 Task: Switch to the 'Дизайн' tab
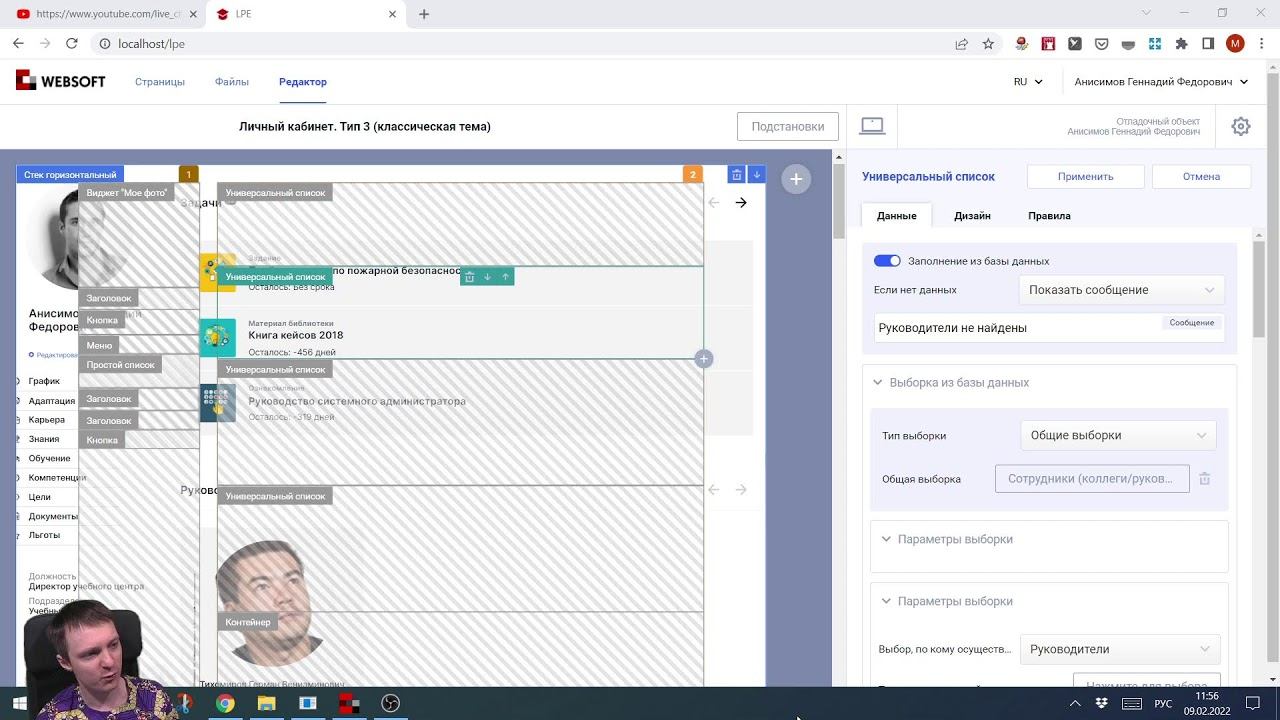point(972,216)
